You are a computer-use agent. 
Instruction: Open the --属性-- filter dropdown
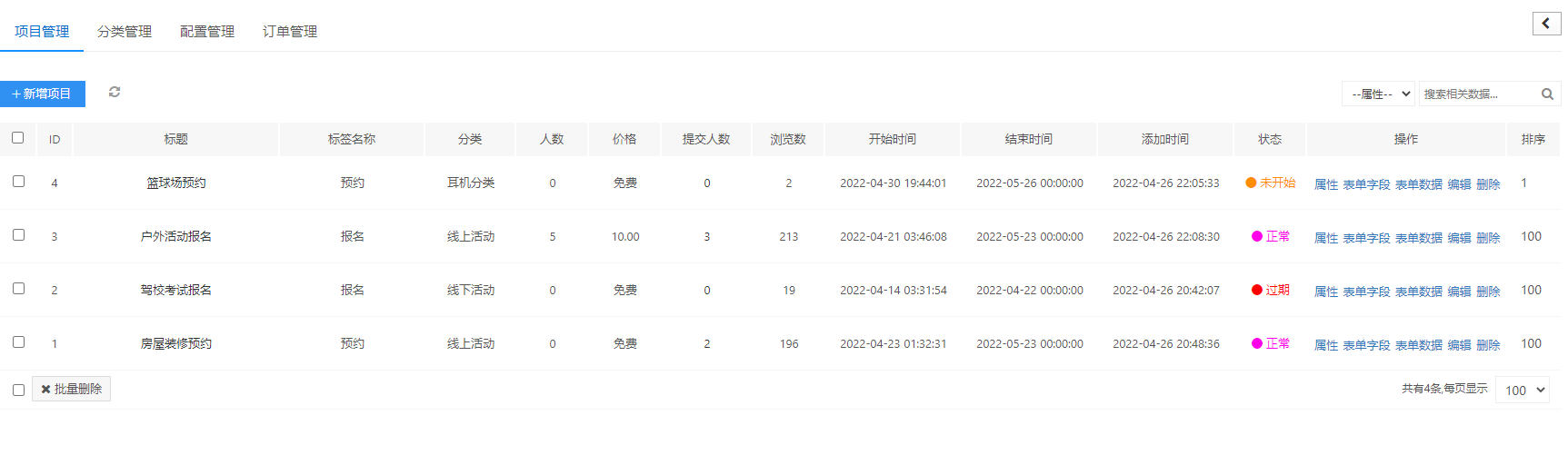tap(1378, 94)
